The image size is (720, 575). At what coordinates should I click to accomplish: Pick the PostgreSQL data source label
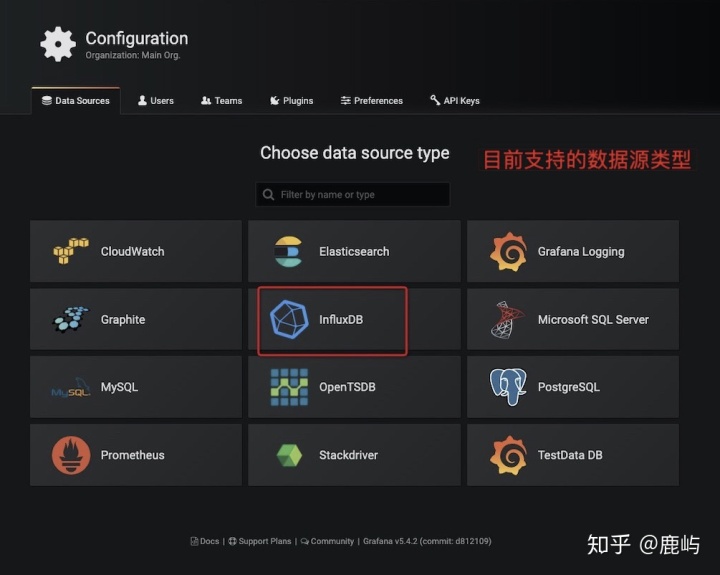[x=568, y=387]
